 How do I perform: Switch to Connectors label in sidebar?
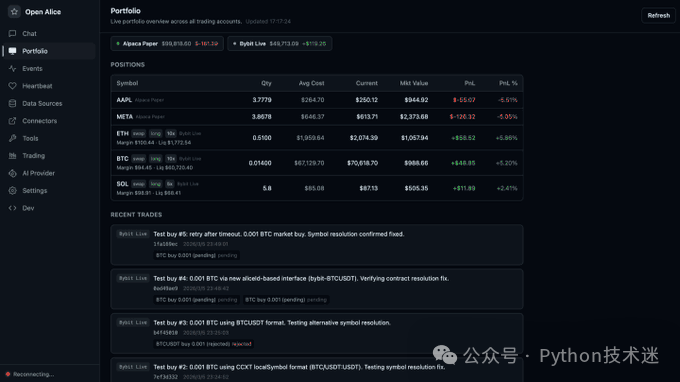pos(39,121)
